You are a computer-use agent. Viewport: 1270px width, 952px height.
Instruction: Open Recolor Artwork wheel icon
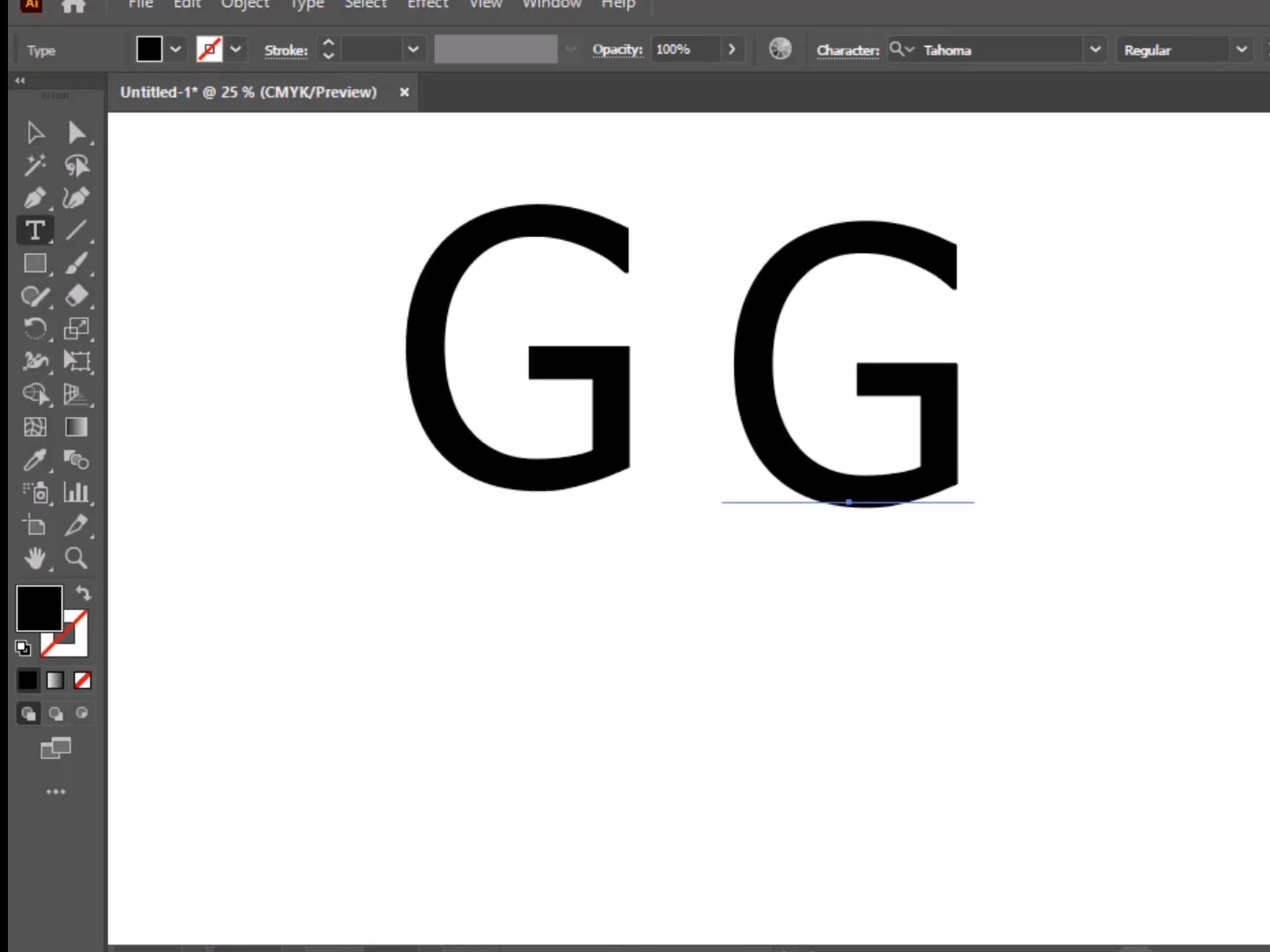[x=781, y=49]
